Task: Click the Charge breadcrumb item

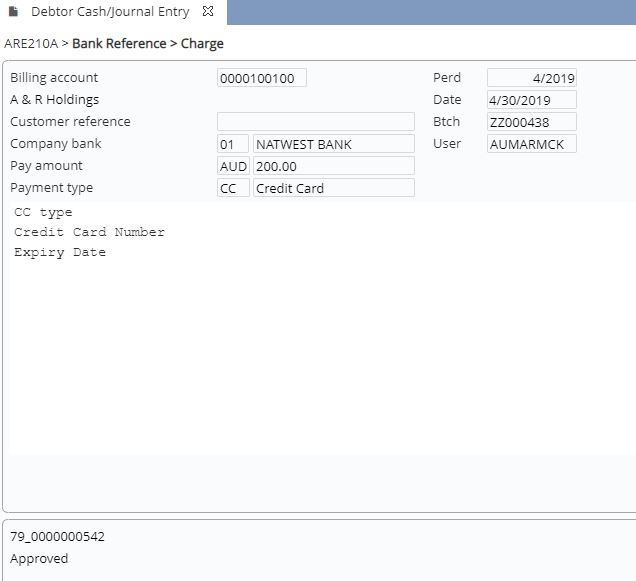Action: [202, 44]
